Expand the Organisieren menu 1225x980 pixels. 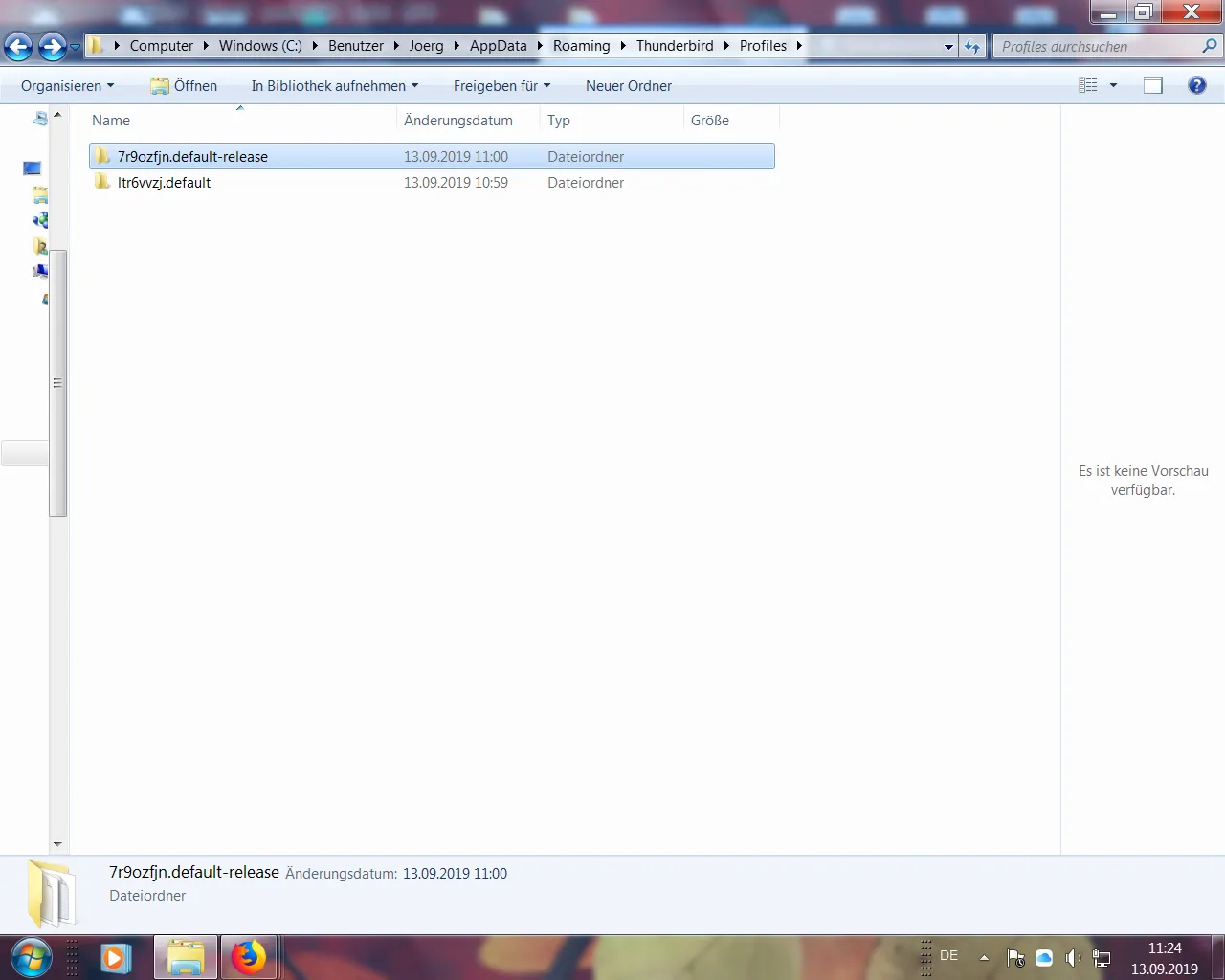coord(67,85)
